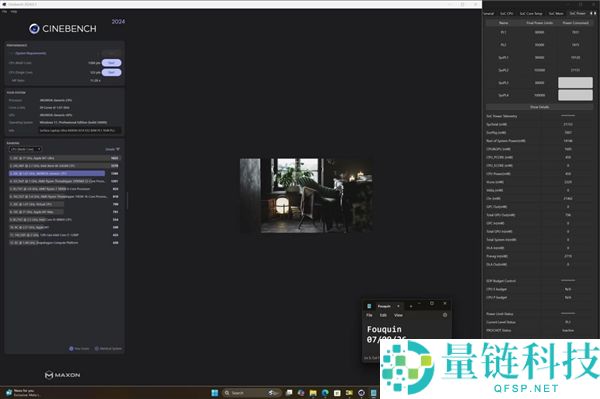The height and width of the screenshot is (399, 600).
Task: Select the Snapdragon Compute Platform ranking row
Action: pyautogui.click(x=64, y=243)
